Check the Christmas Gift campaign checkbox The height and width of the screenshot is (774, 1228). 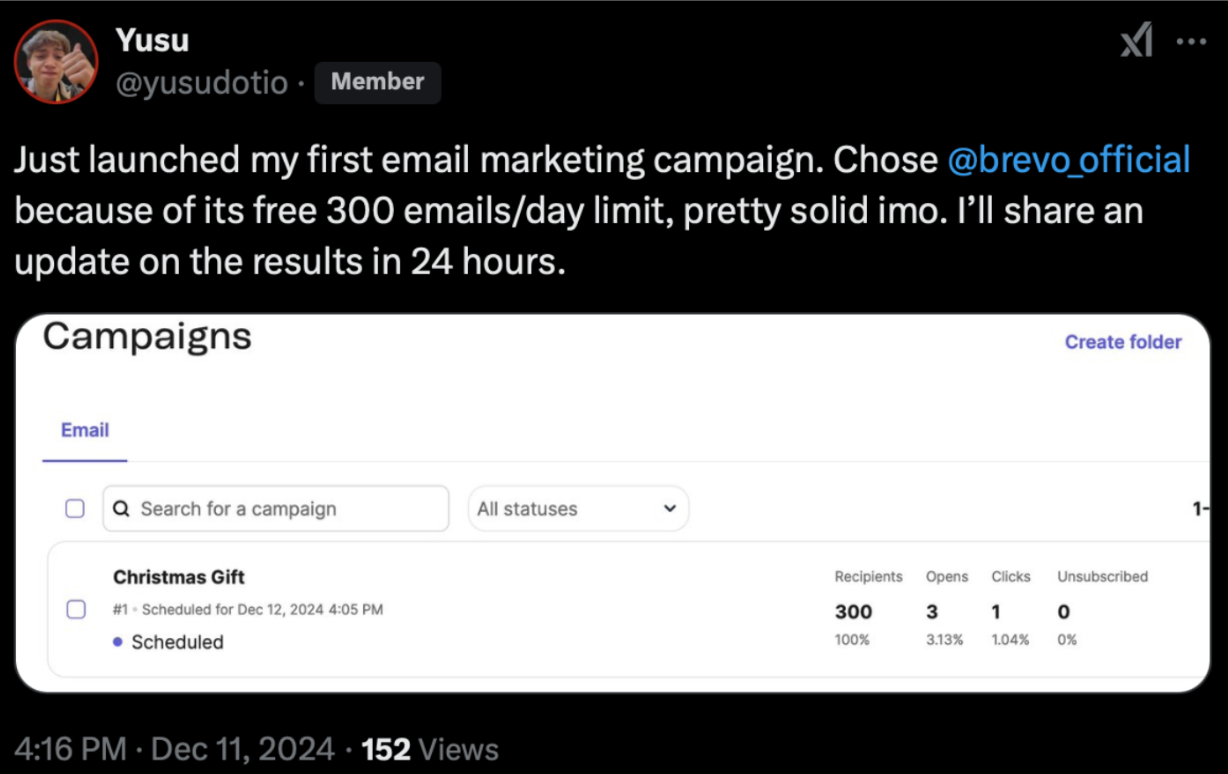click(x=75, y=609)
